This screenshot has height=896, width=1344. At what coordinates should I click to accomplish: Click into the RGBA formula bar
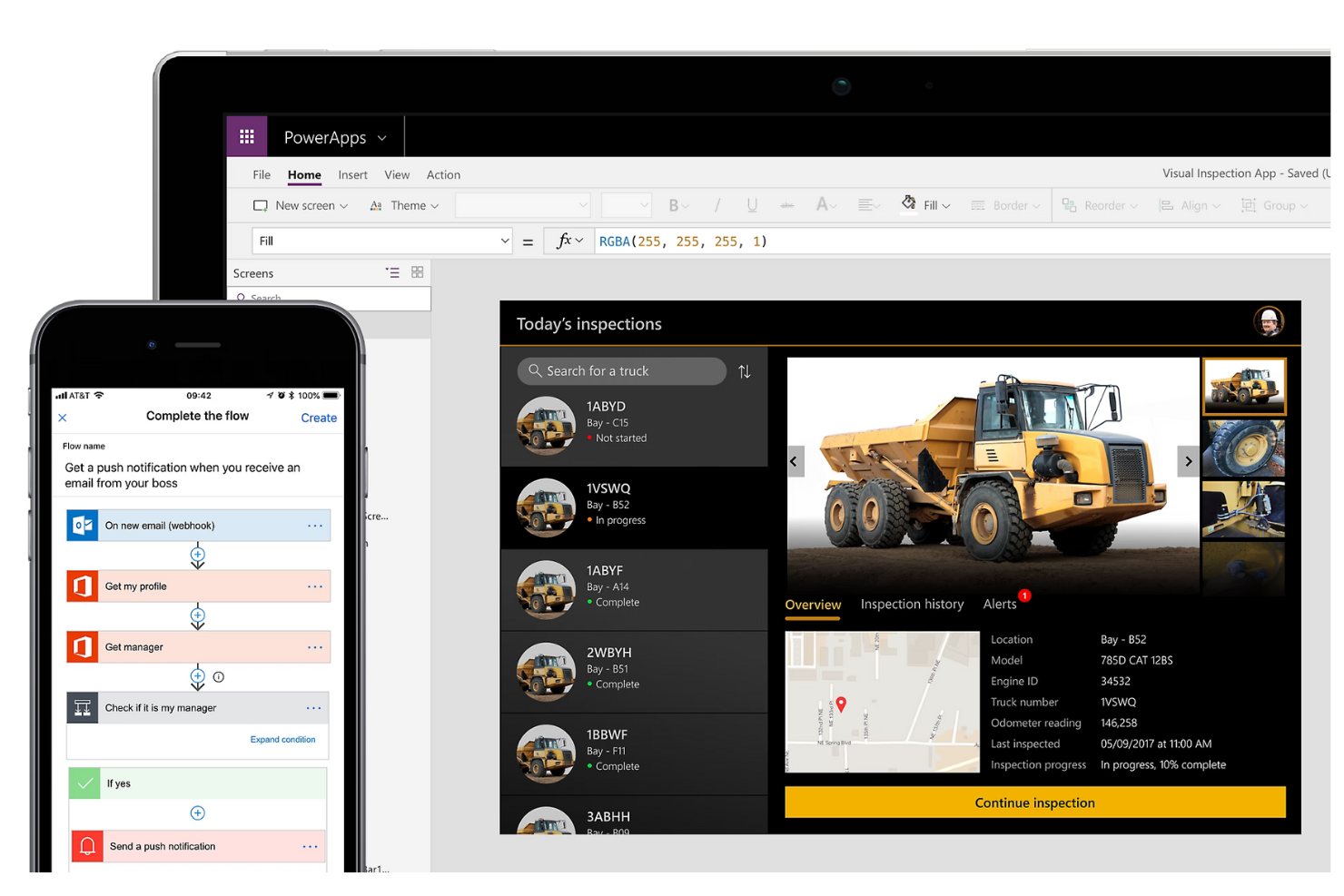pos(963,241)
